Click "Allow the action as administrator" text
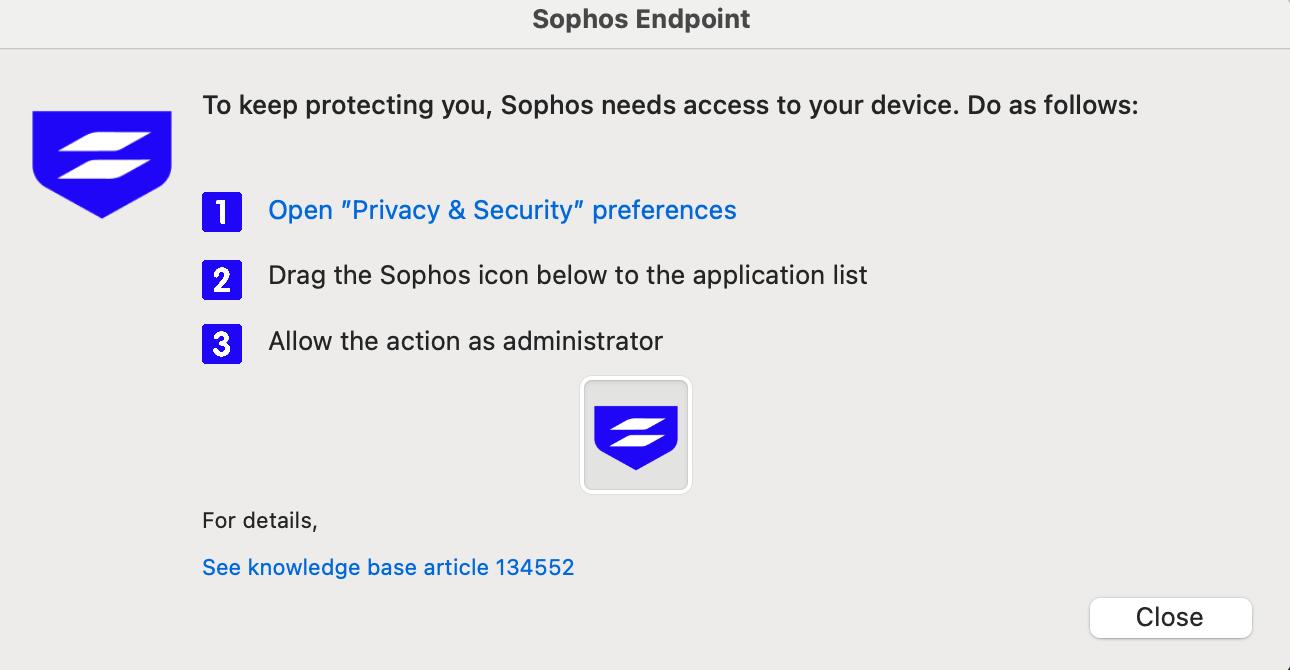The width and height of the screenshot is (1290, 670). (465, 342)
